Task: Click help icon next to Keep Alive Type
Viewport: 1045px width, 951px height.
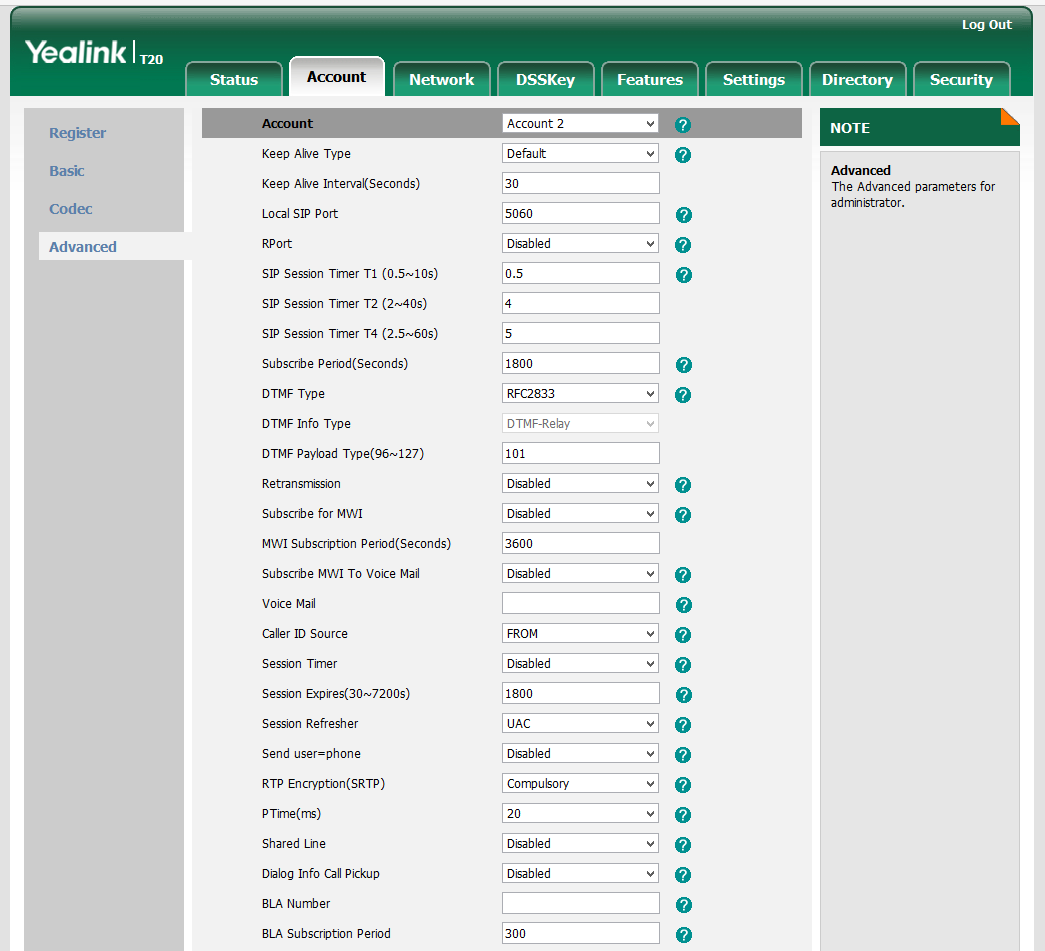Action: [683, 155]
